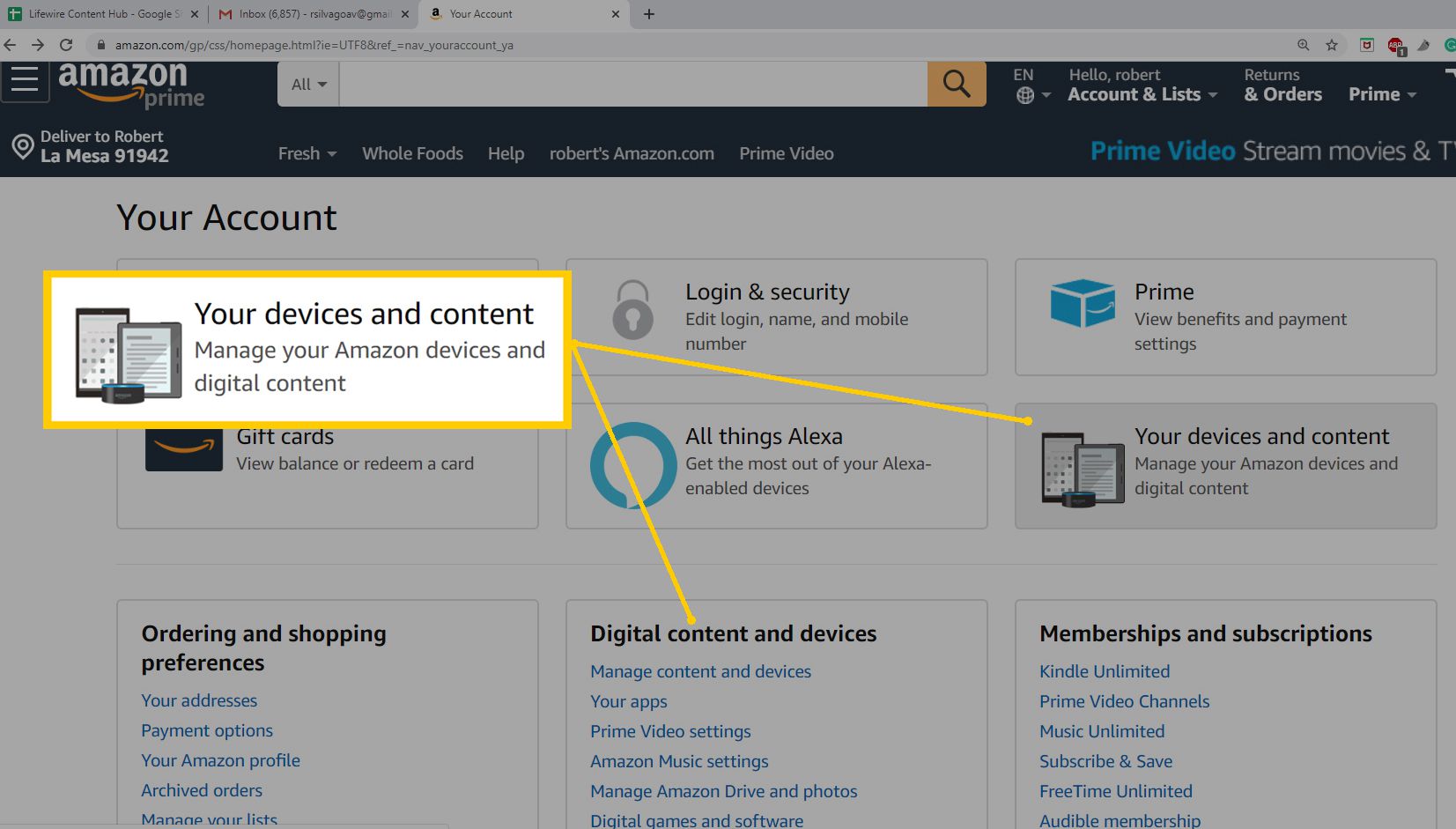The width and height of the screenshot is (1456, 829).
Task: Click FreeTime Unlimited link
Action: (1115, 791)
